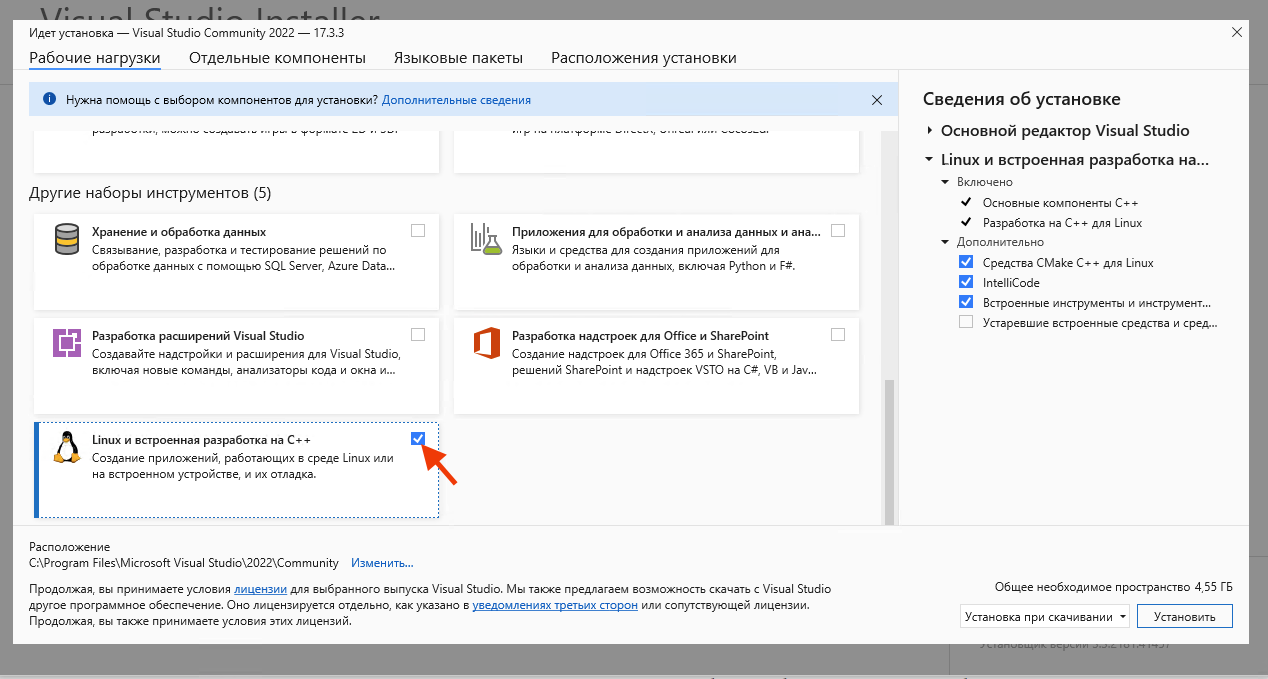Click the Linux penguin icon
Screen dimensions: 1268x679
tap(67, 447)
